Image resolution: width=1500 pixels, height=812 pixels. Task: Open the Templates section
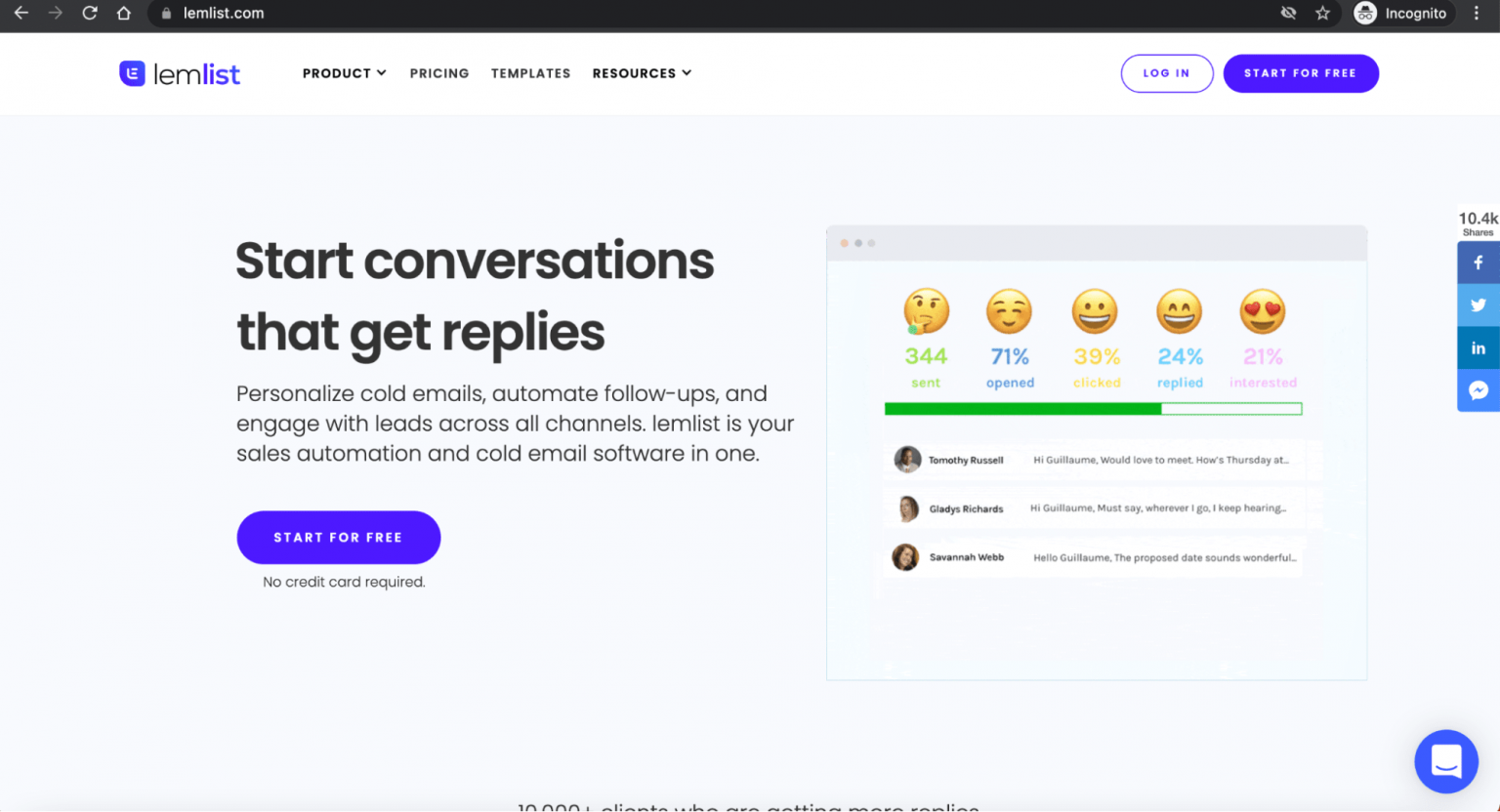pos(530,73)
